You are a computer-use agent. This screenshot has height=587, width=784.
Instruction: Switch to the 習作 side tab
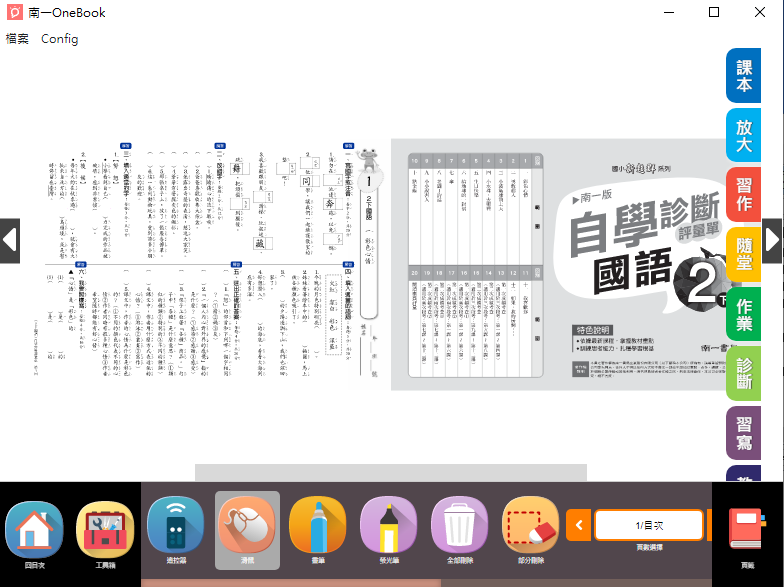tap(743, 195)
